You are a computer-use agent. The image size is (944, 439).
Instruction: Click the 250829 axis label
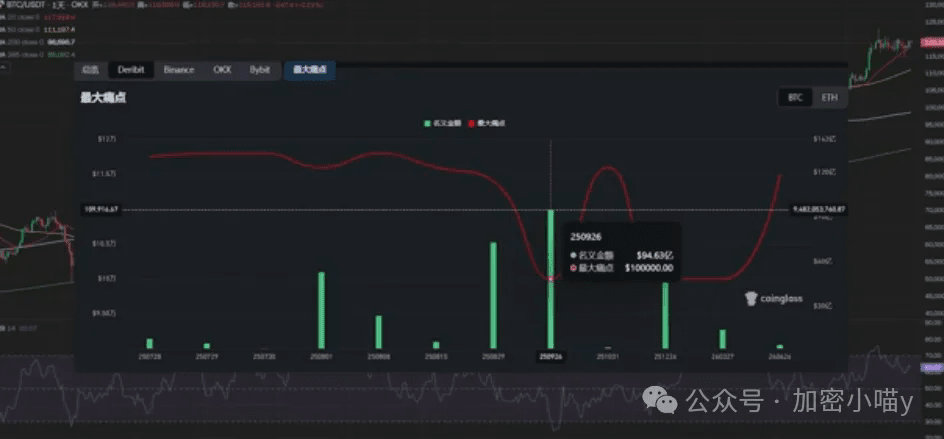point(494,356)
